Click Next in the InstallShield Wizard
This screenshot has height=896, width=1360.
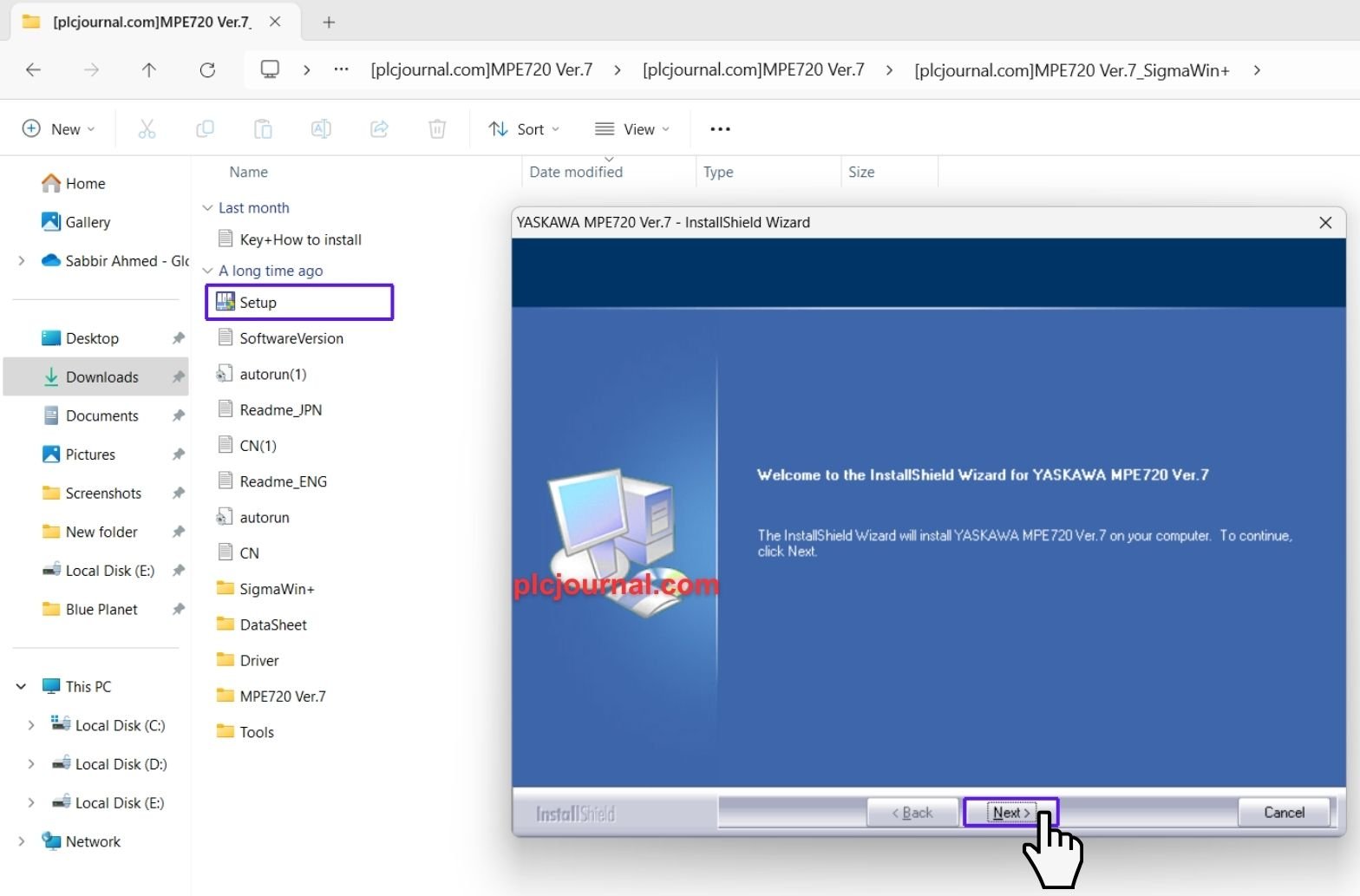(x=1010, y=813)
